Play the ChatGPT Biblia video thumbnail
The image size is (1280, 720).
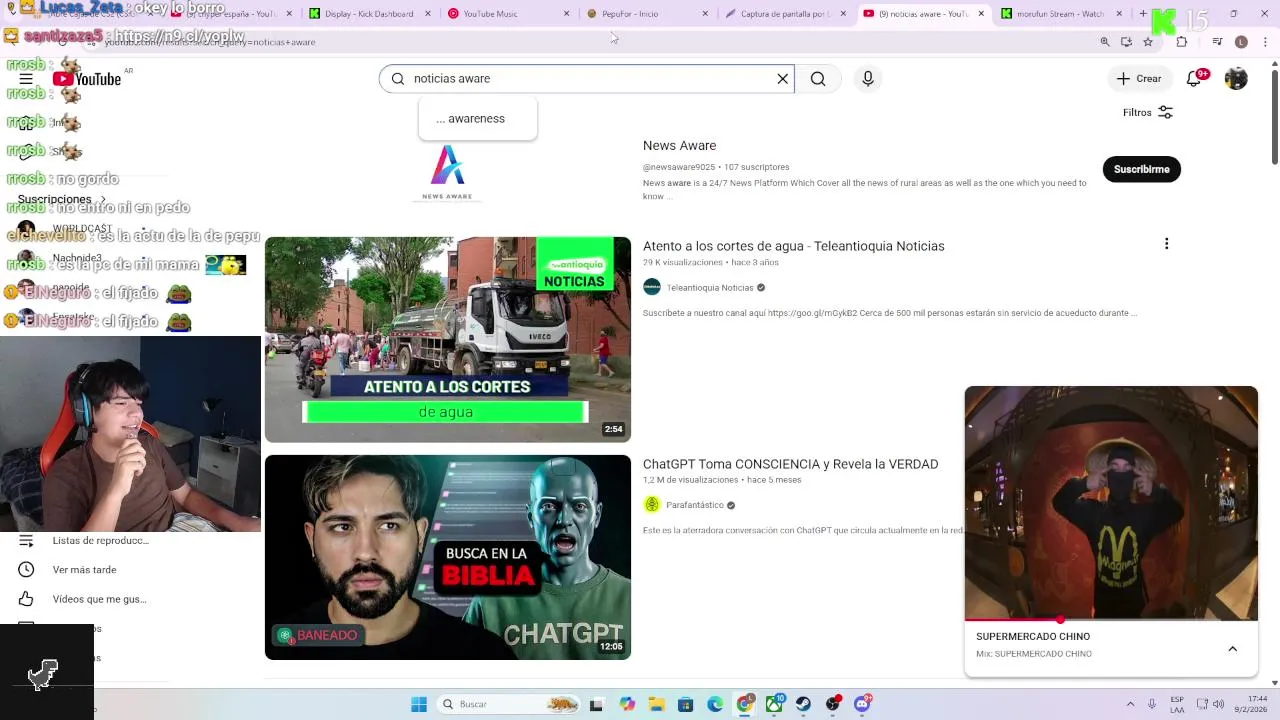click(447, 557)
